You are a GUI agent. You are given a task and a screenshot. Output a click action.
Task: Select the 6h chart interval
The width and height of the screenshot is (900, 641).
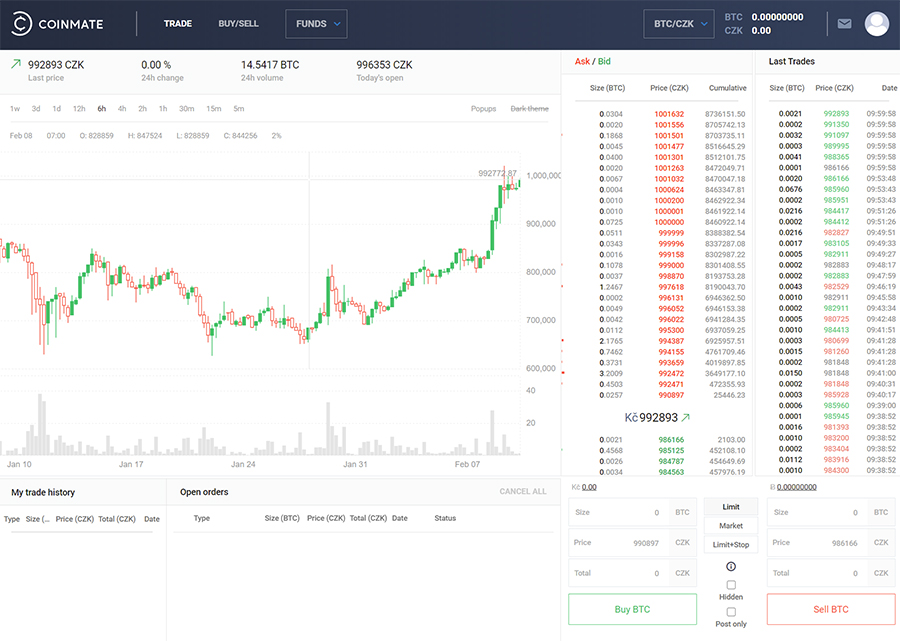pos(102,108)
